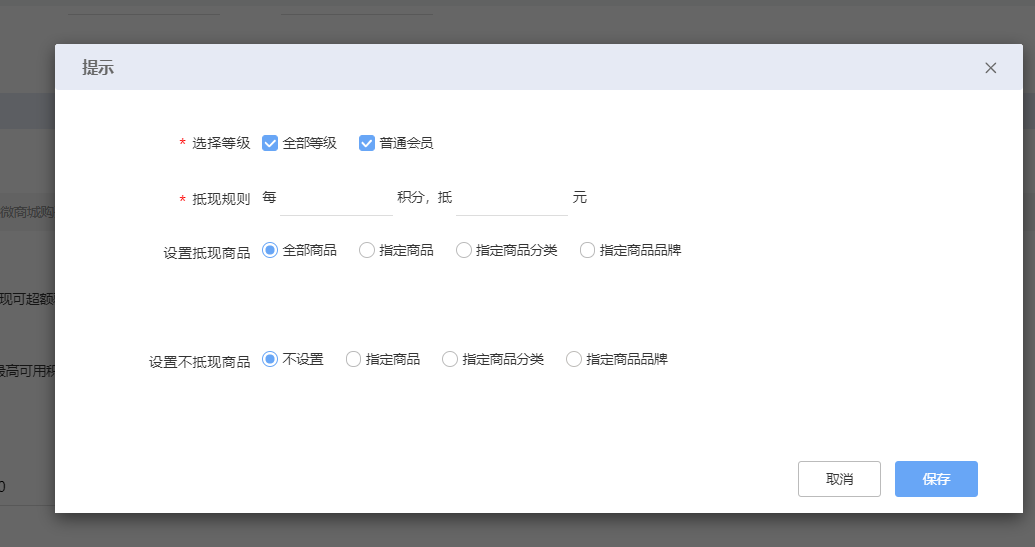Pick 指定商品品牌 in the 设置抵现商品 row
Screen dimensions: 1035x547
[x=587, y=250]
